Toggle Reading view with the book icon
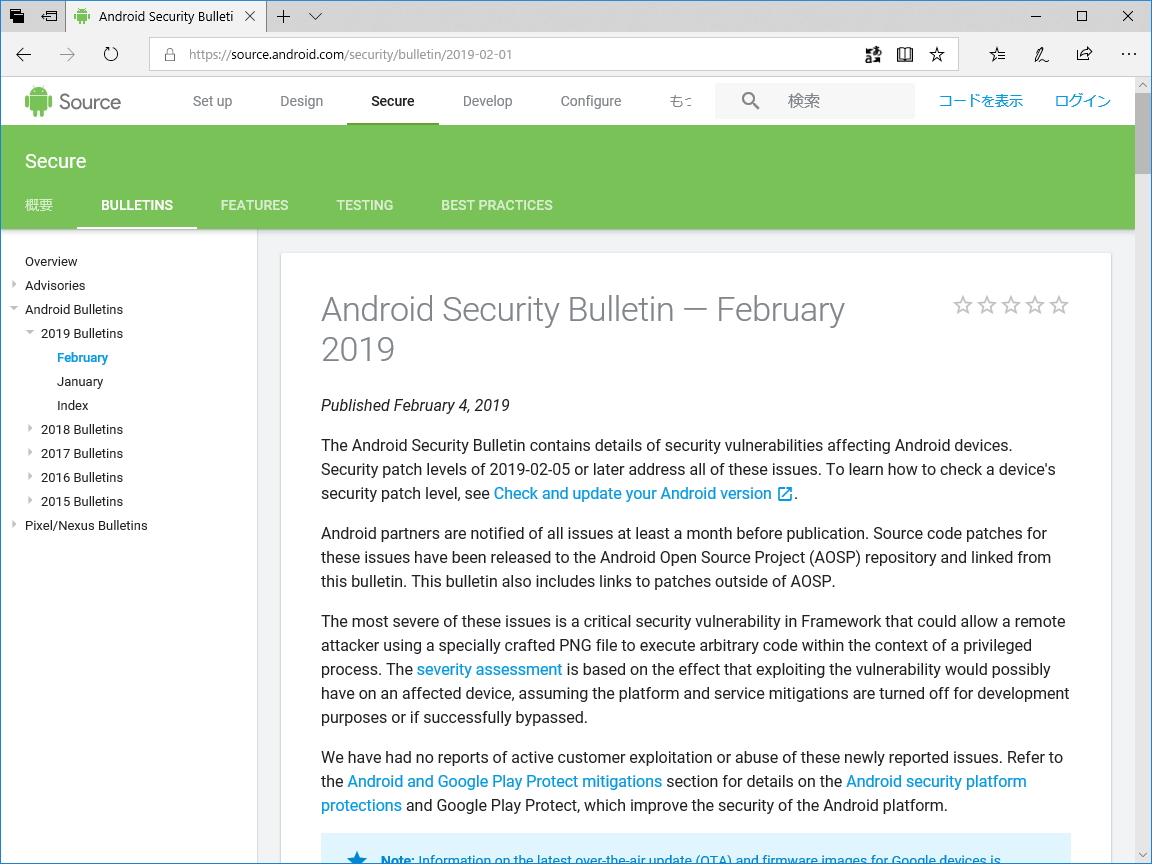 tap(905, 54)
